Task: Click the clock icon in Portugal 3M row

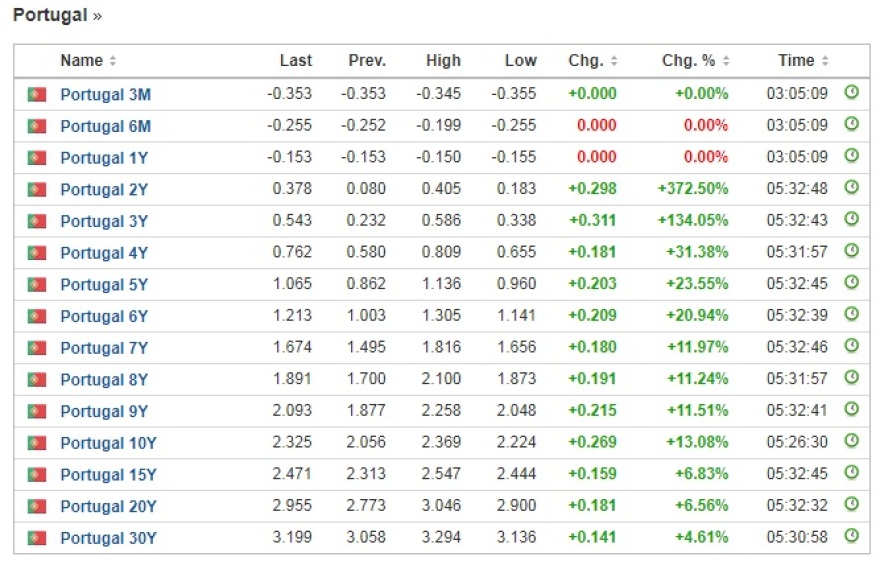Action: [851, 93]
